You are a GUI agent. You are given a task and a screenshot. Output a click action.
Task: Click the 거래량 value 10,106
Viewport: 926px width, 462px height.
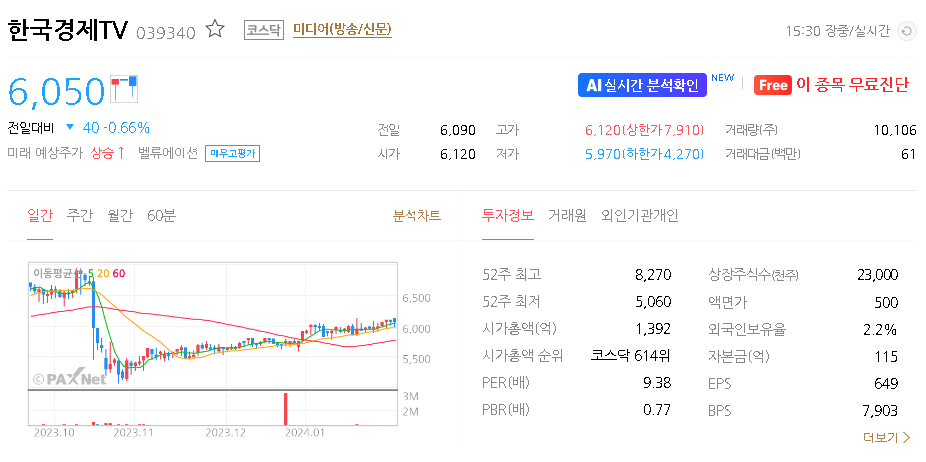pyautogui.click(x=895, y=130)
